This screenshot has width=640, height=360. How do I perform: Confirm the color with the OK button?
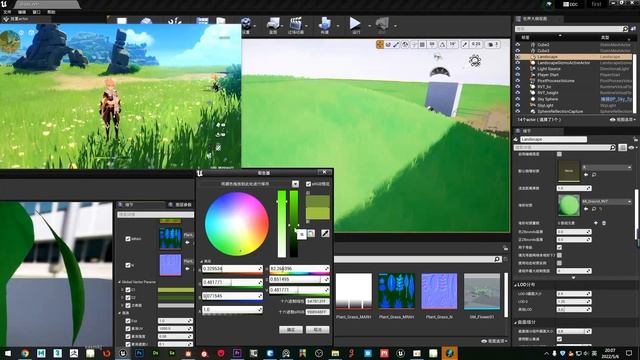(x=291, y=329)
